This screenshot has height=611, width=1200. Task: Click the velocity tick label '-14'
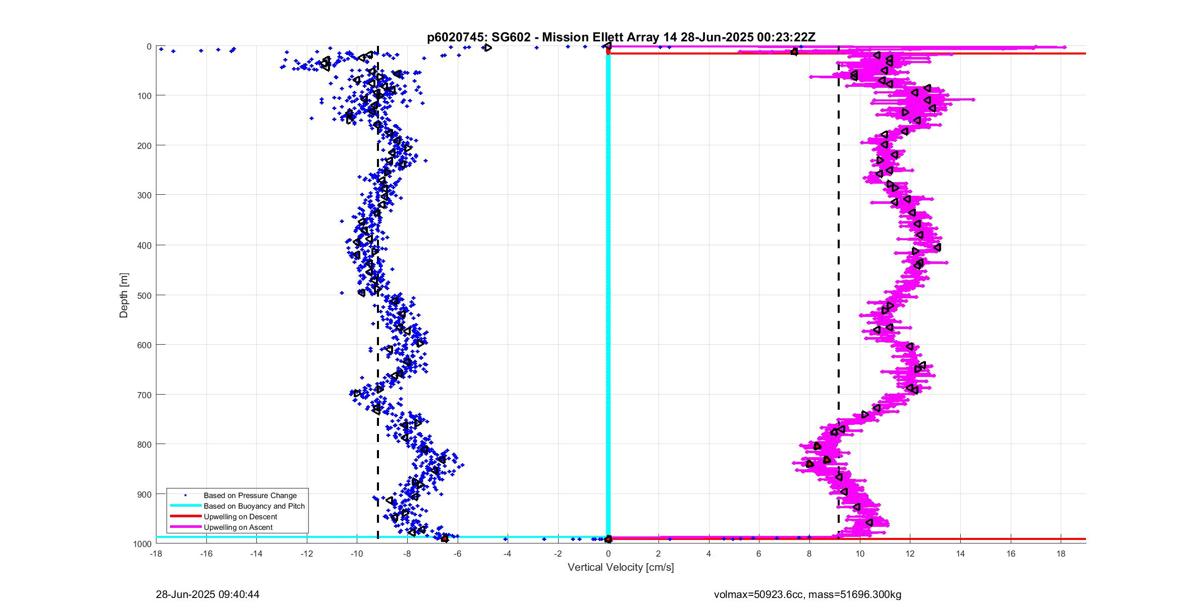256,553
